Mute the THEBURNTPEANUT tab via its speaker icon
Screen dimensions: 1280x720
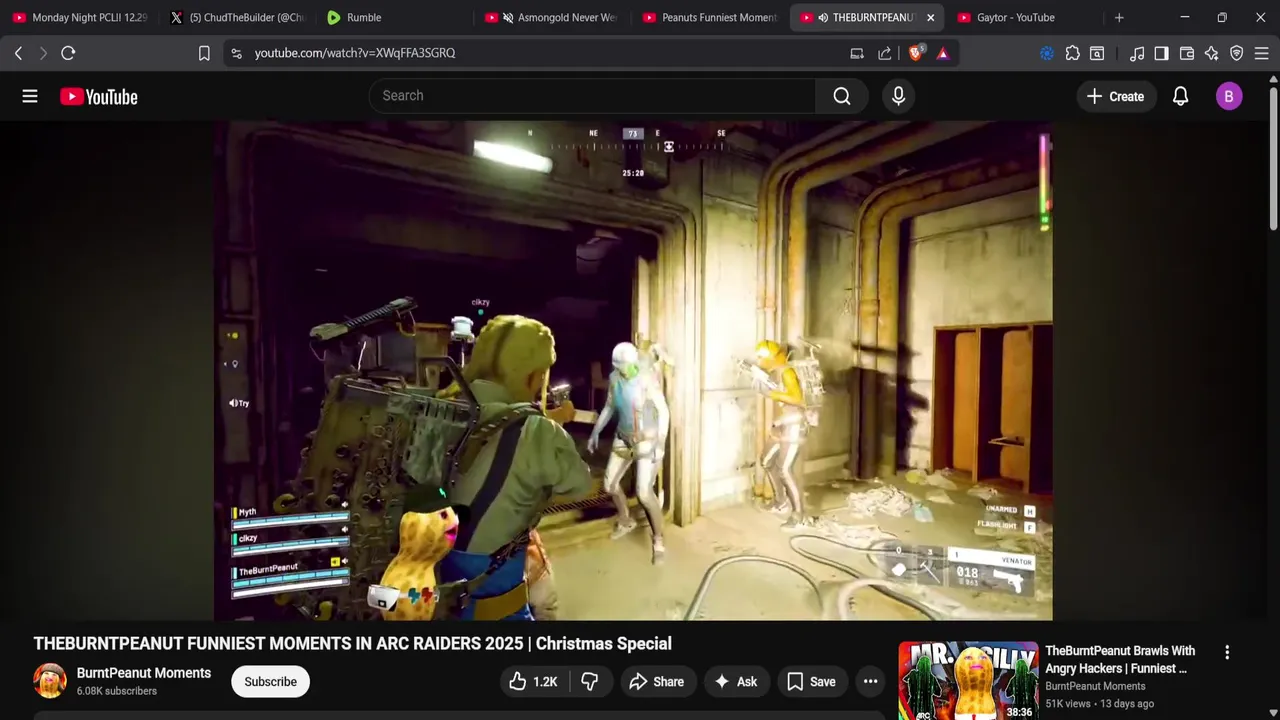822,17
